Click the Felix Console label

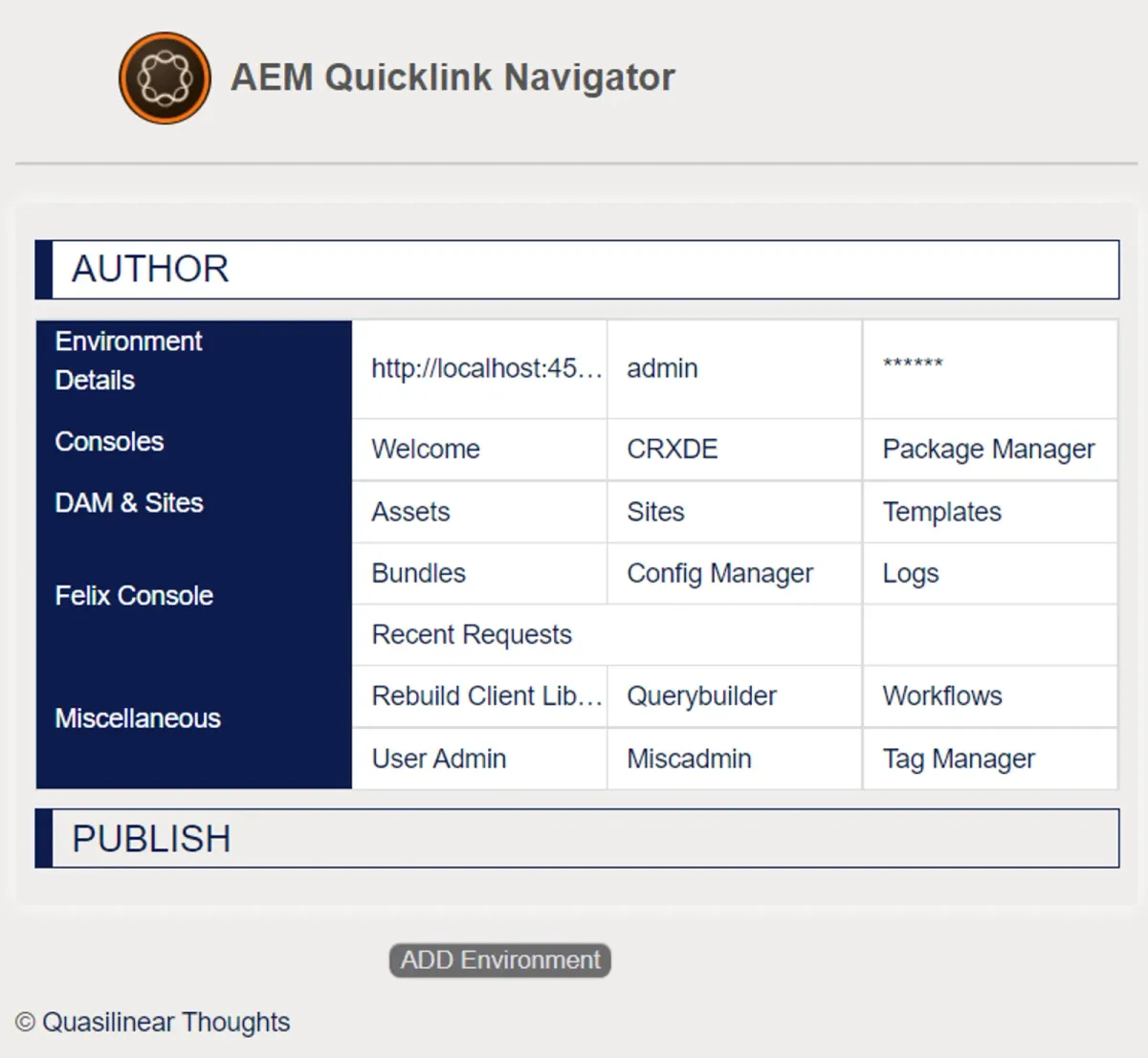pyautogui.click(x=134, y=596)
